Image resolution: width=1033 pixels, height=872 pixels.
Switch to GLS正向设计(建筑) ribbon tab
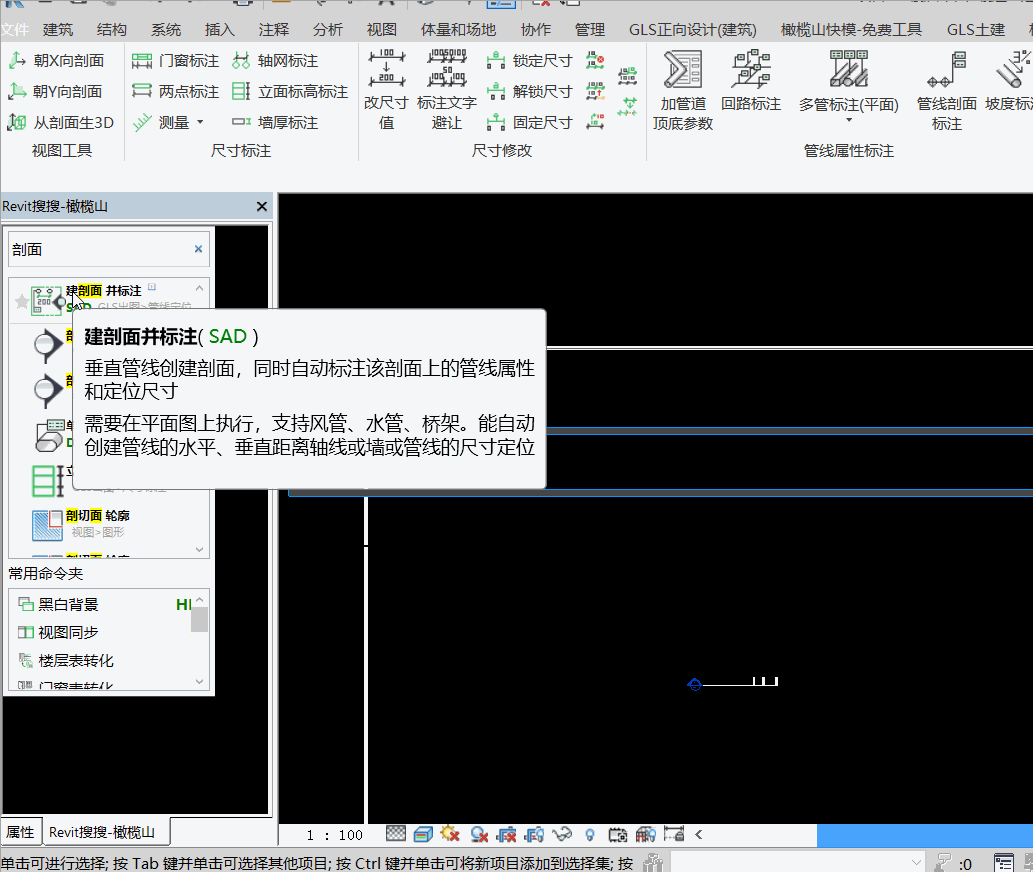[692, 30]
